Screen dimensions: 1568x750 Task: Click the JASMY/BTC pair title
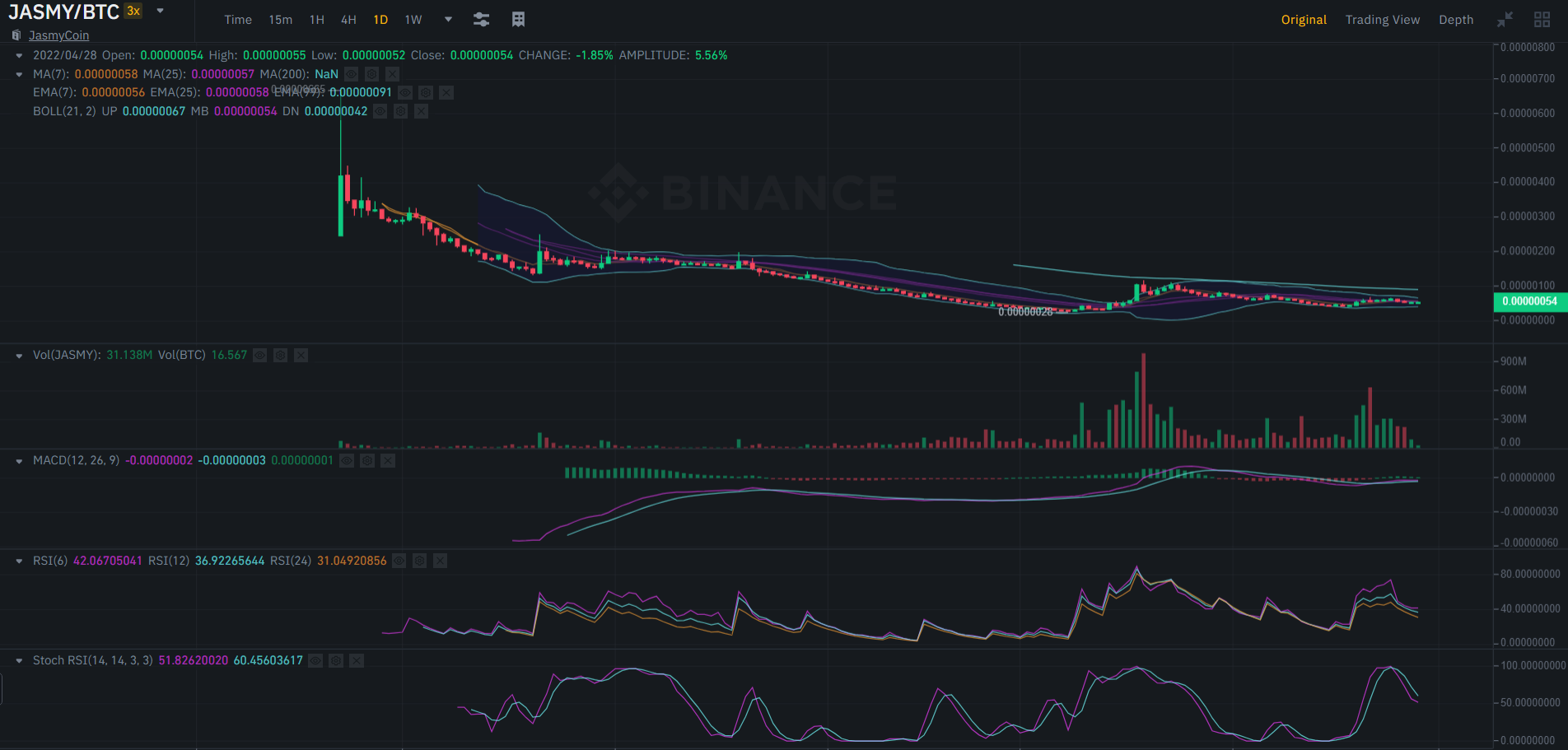[64, 12]
